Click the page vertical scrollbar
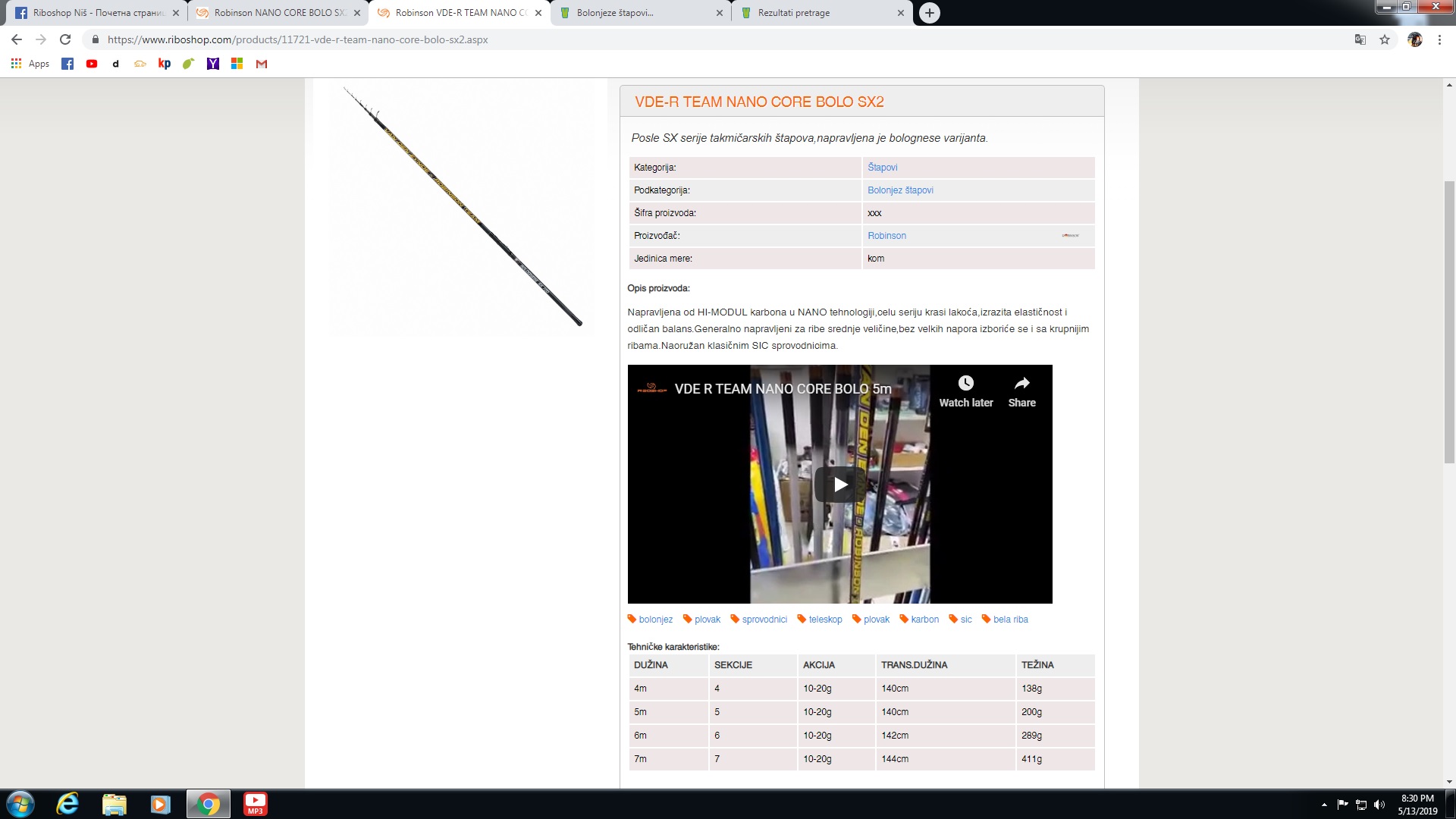Image resolution: width=1456 pixels, height=819 pixels. click(x=1449, y=322)
